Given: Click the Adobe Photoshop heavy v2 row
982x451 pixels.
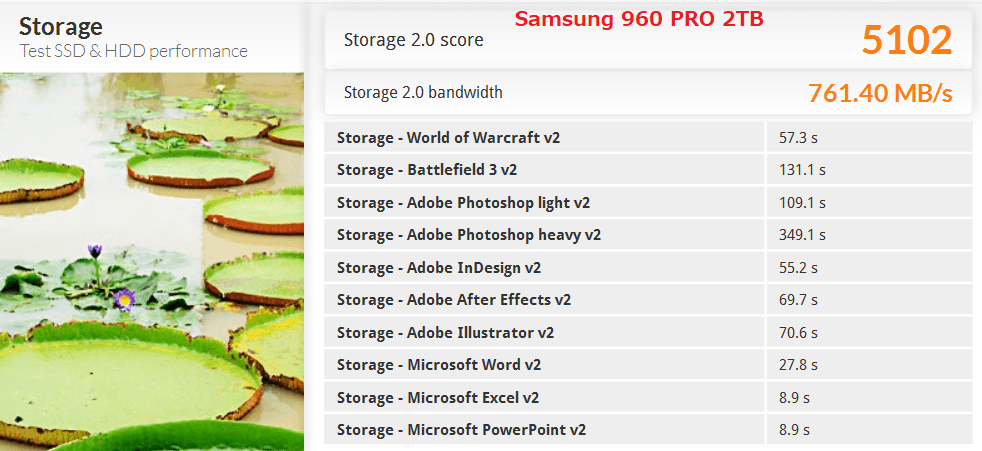Looking at the screenshot, I should click(x=468, y=235).
